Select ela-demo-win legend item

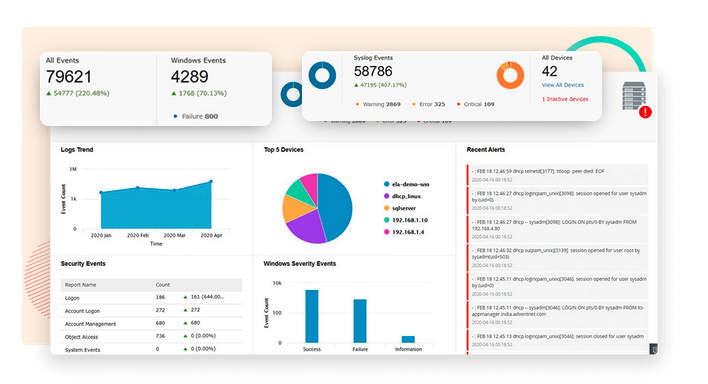(406, 184)
